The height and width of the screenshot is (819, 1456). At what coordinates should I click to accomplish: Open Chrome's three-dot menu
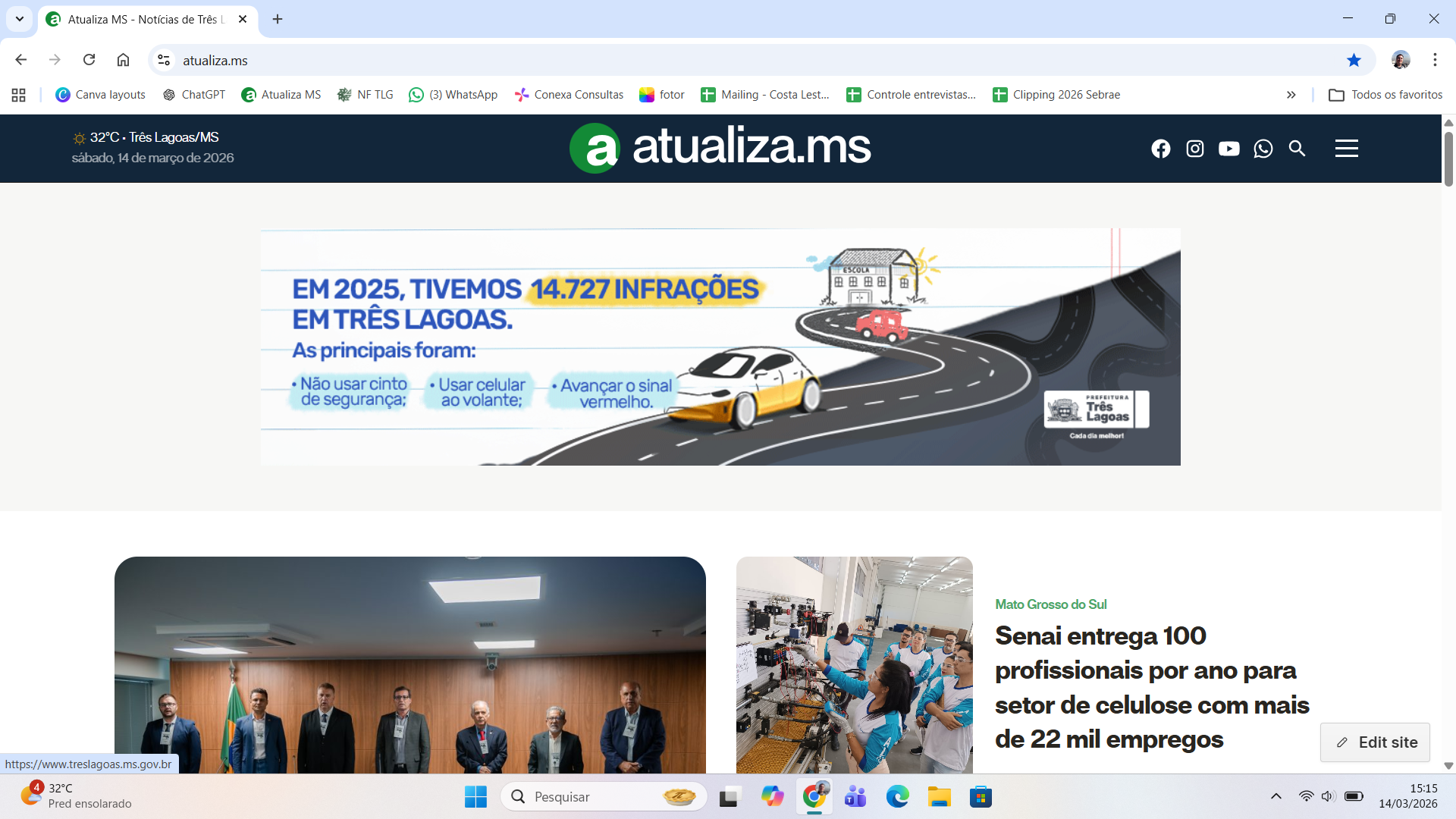(1435, 60)
